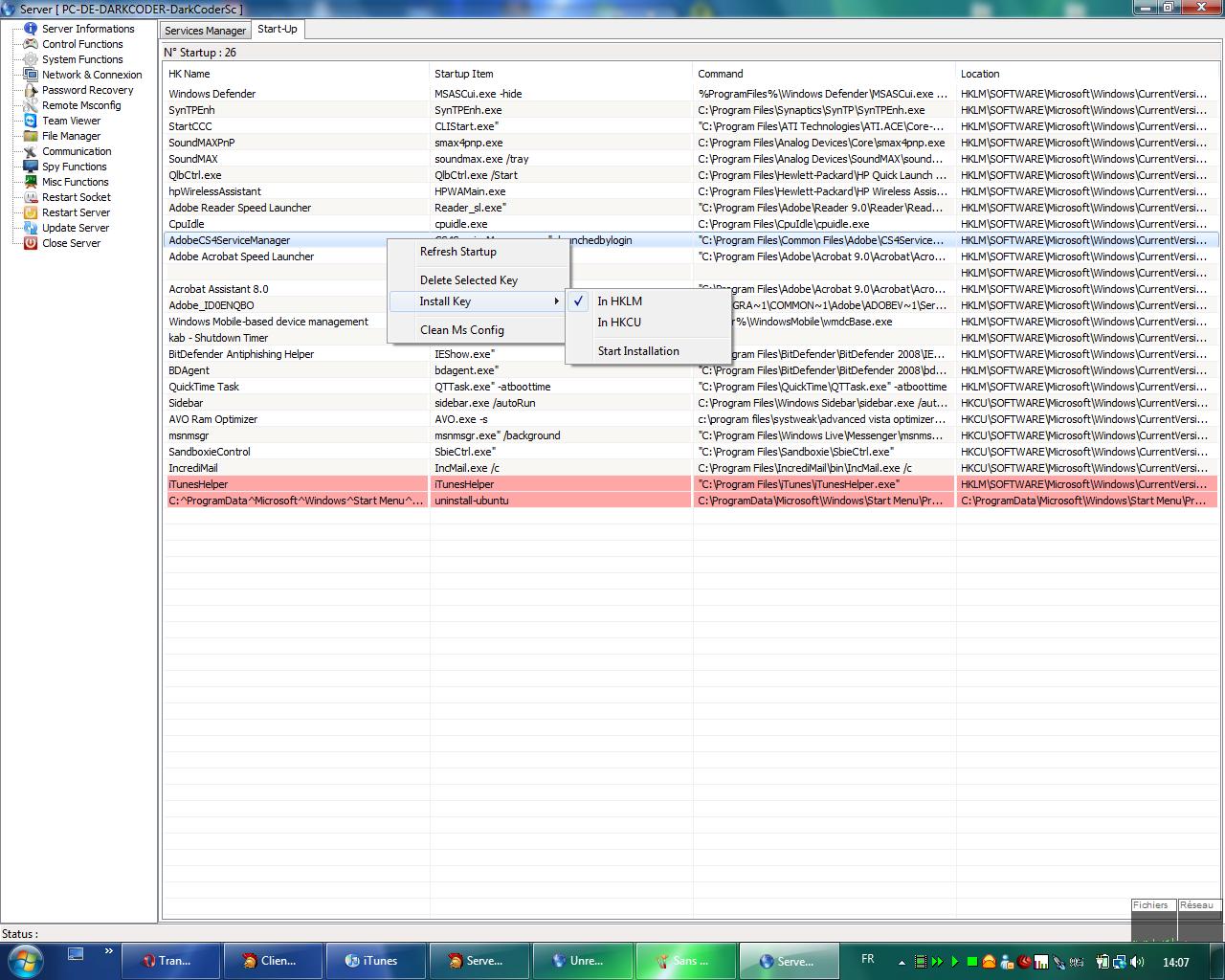
Task: Open the Team Viewer icon
Action: (31, 121)
